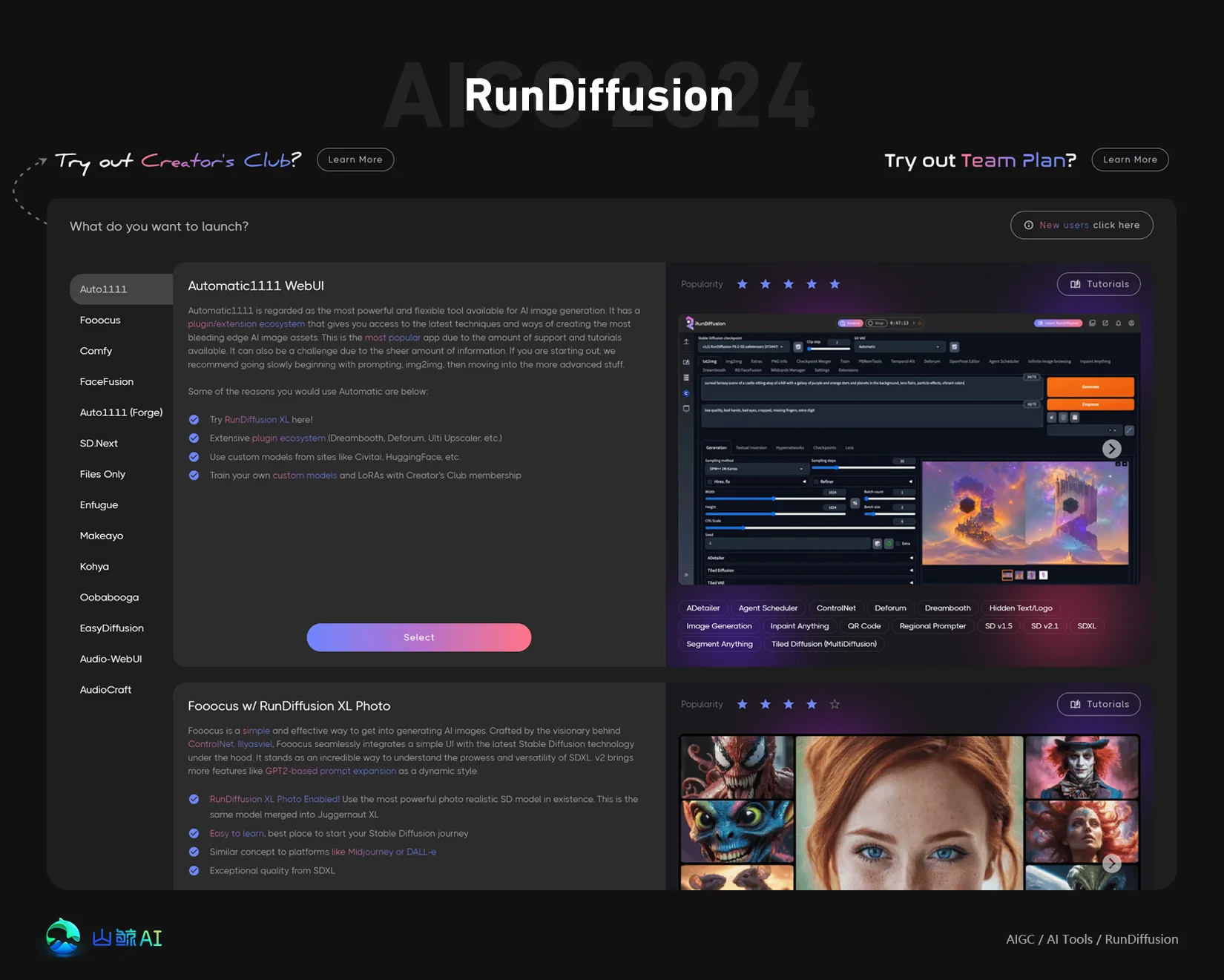Expand the Tiled VAE accordion arrow

(x=912, y=582)
